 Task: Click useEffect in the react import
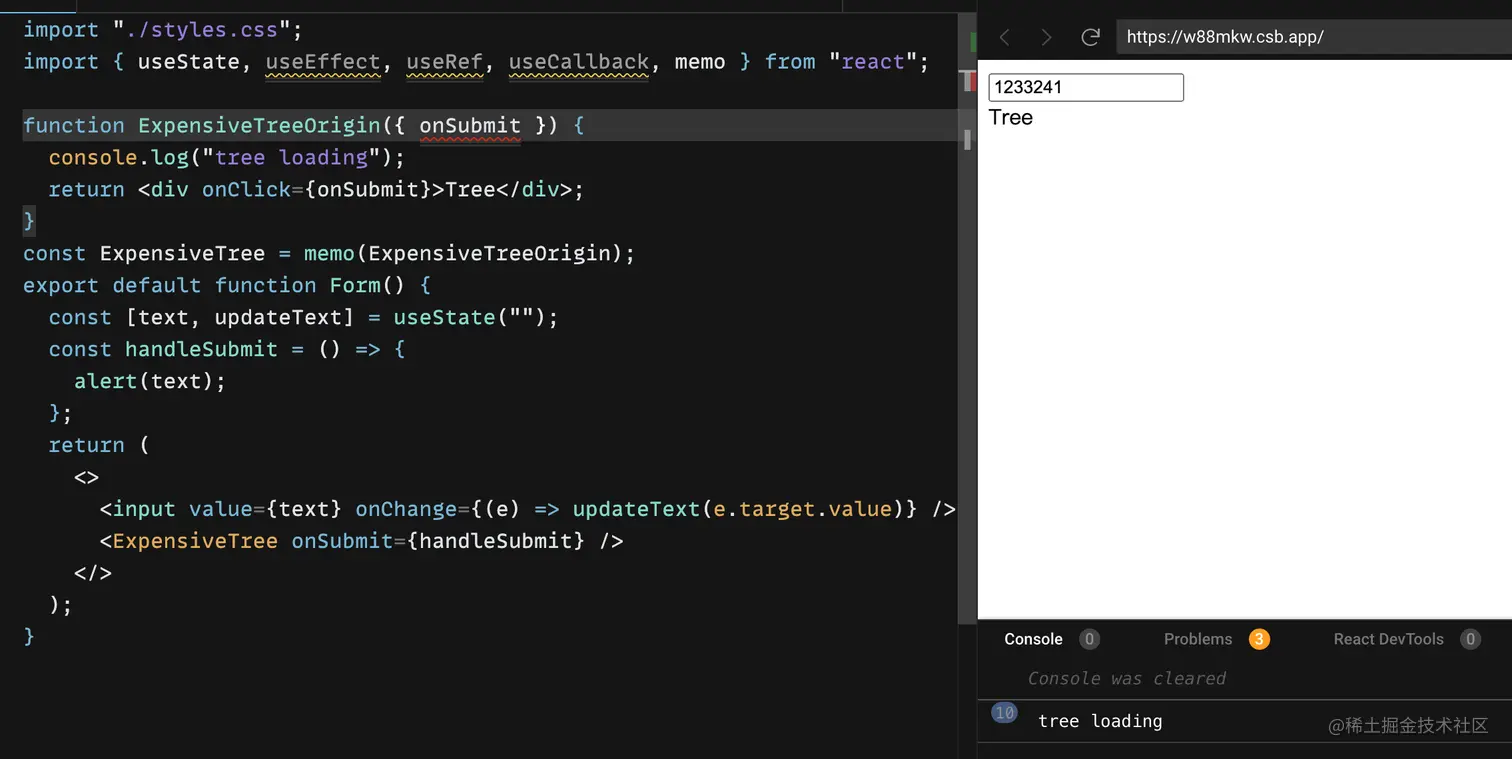(323, 62)
